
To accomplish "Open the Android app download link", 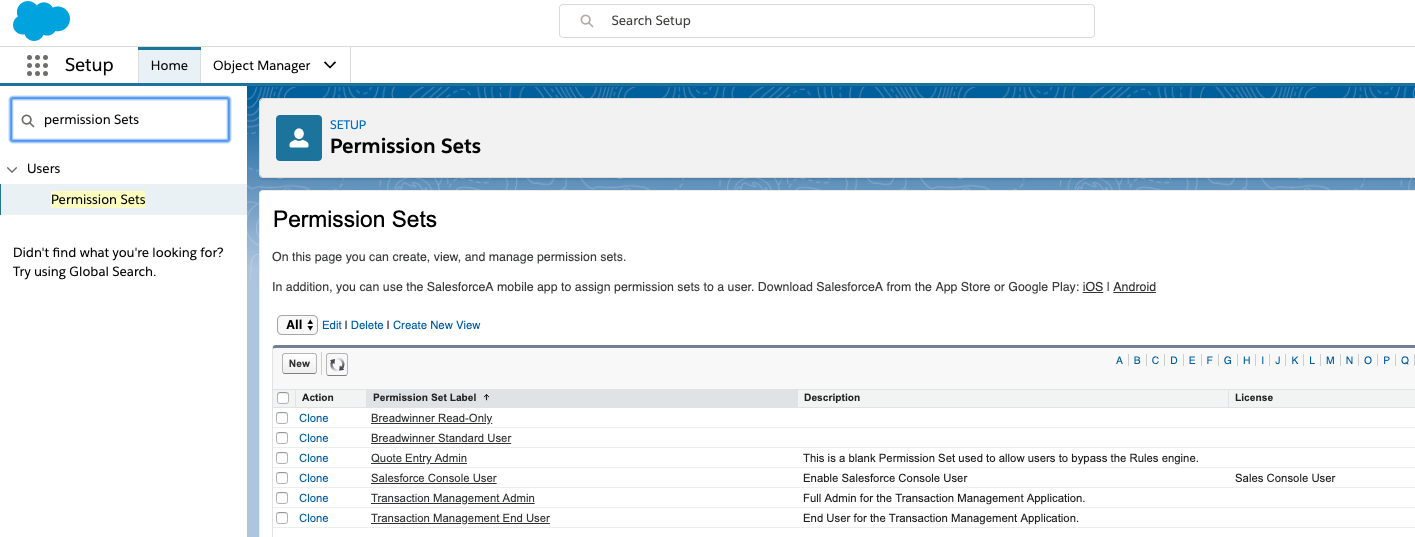I will tap(1135, 287).
